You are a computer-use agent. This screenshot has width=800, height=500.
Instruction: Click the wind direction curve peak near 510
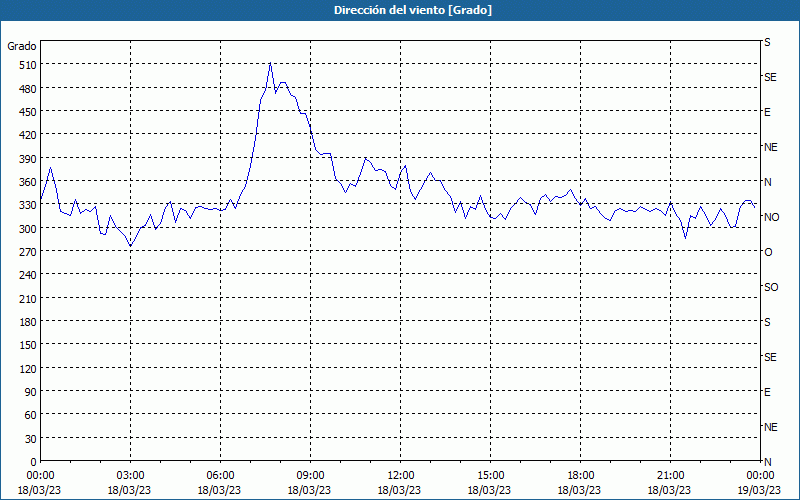point(270,63)
